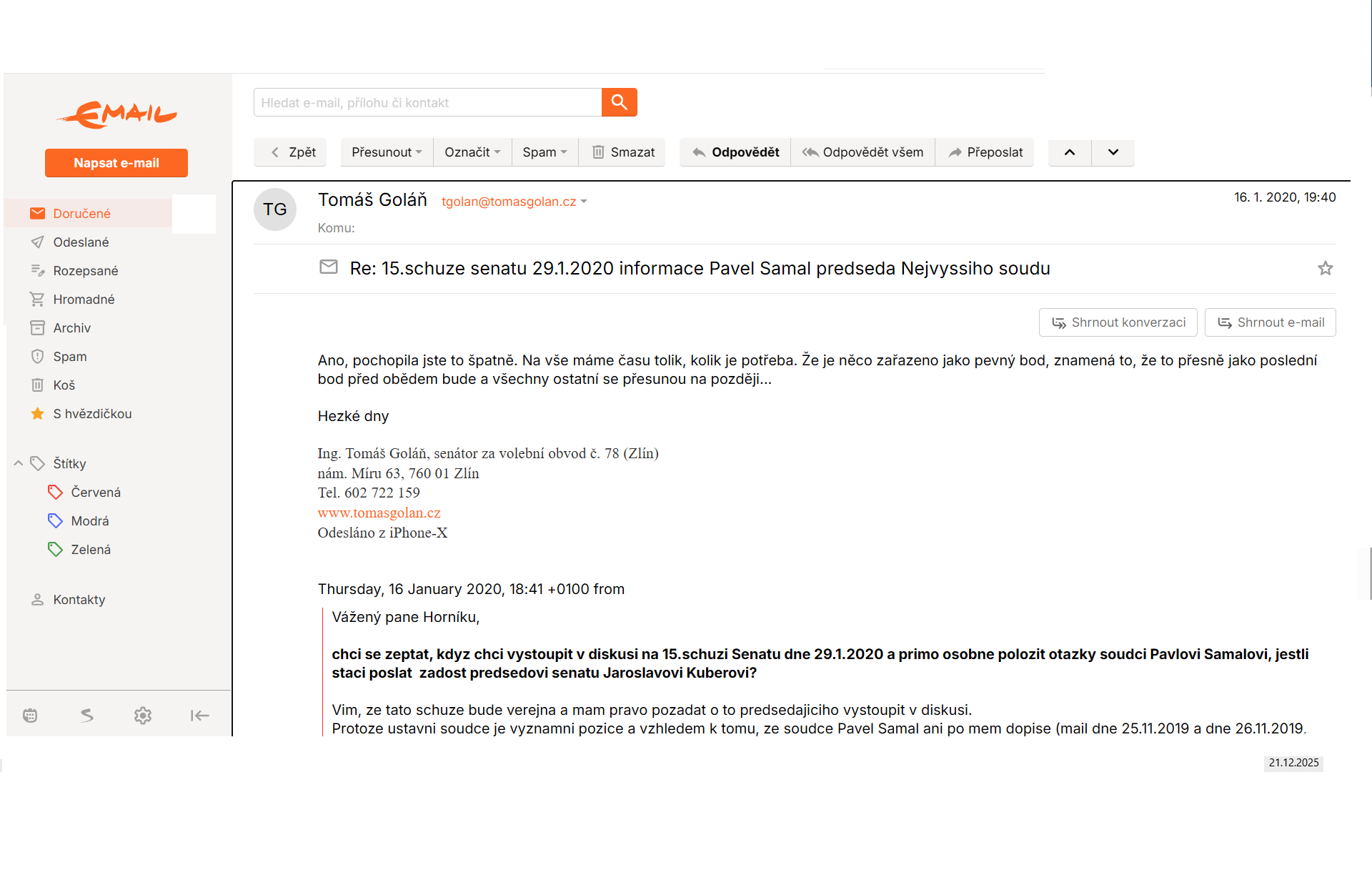Open the www.tomasgolan.cz link
The height and width of the screenshot is (875, 1372).
point(379,513)
